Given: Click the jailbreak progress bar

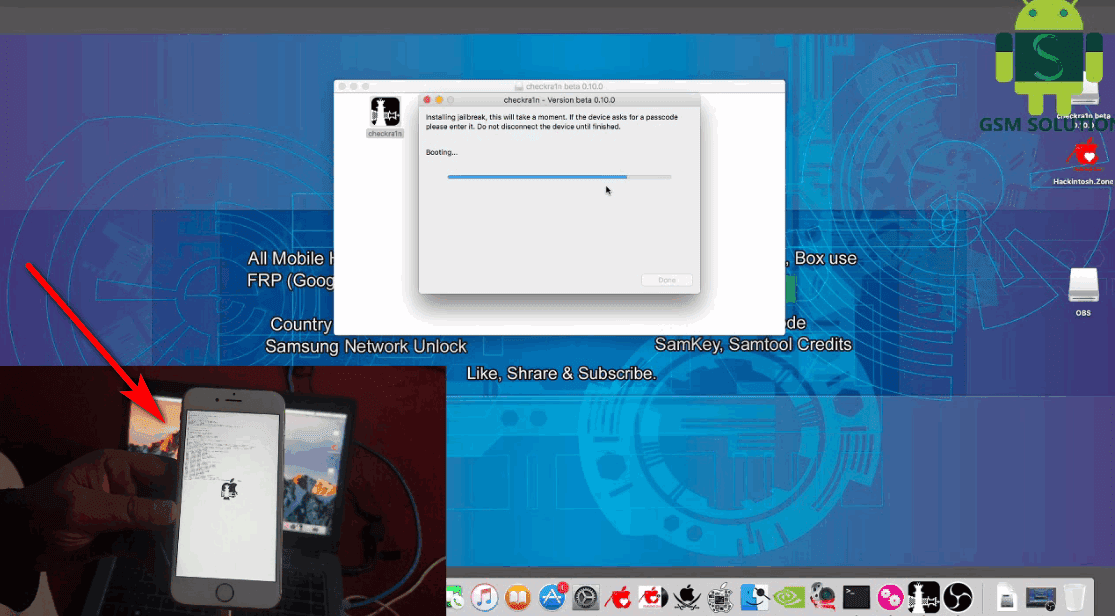Looking at the screenshot, I should pos(559,176).
